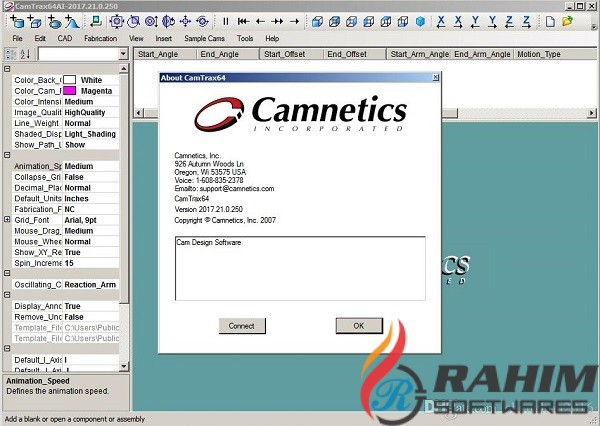Add a plate cam disc component
Viewport: 600px width, 426px height.
pos(54,21)
